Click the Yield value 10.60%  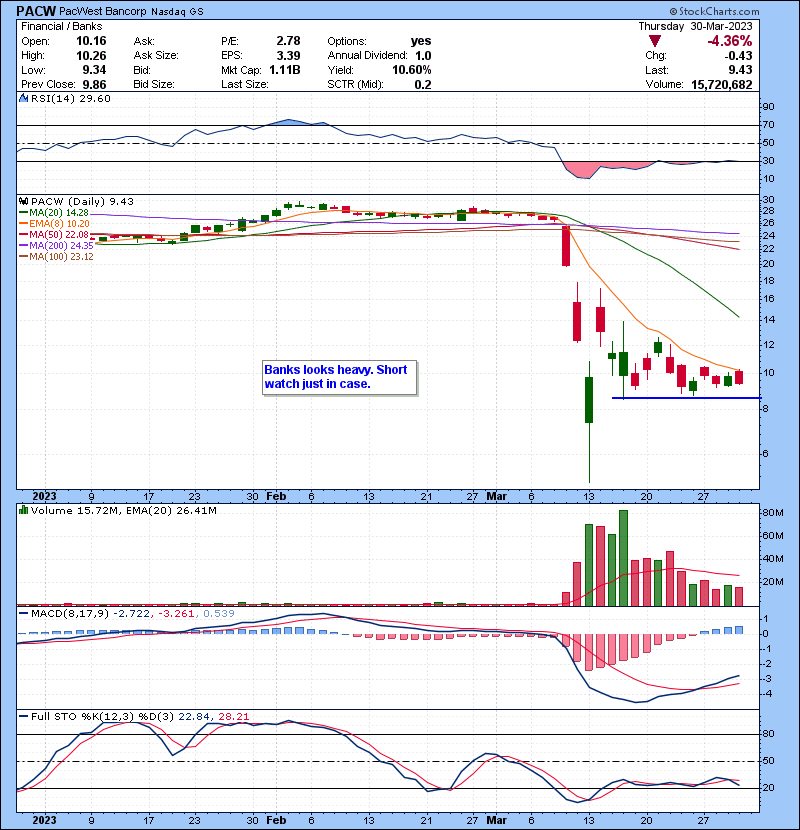point(412,70)
